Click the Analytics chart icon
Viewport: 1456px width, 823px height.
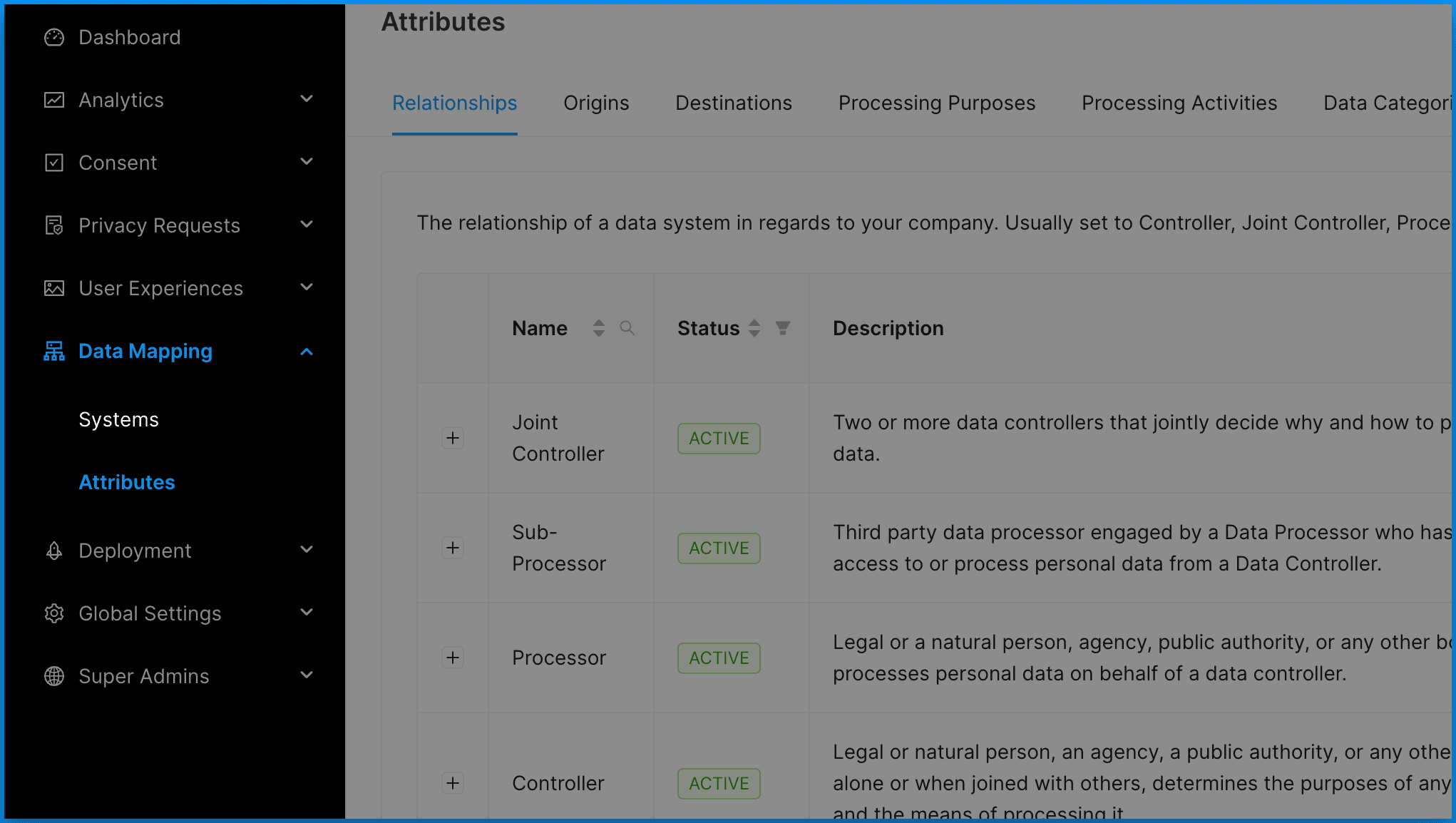tap(54, 100)
